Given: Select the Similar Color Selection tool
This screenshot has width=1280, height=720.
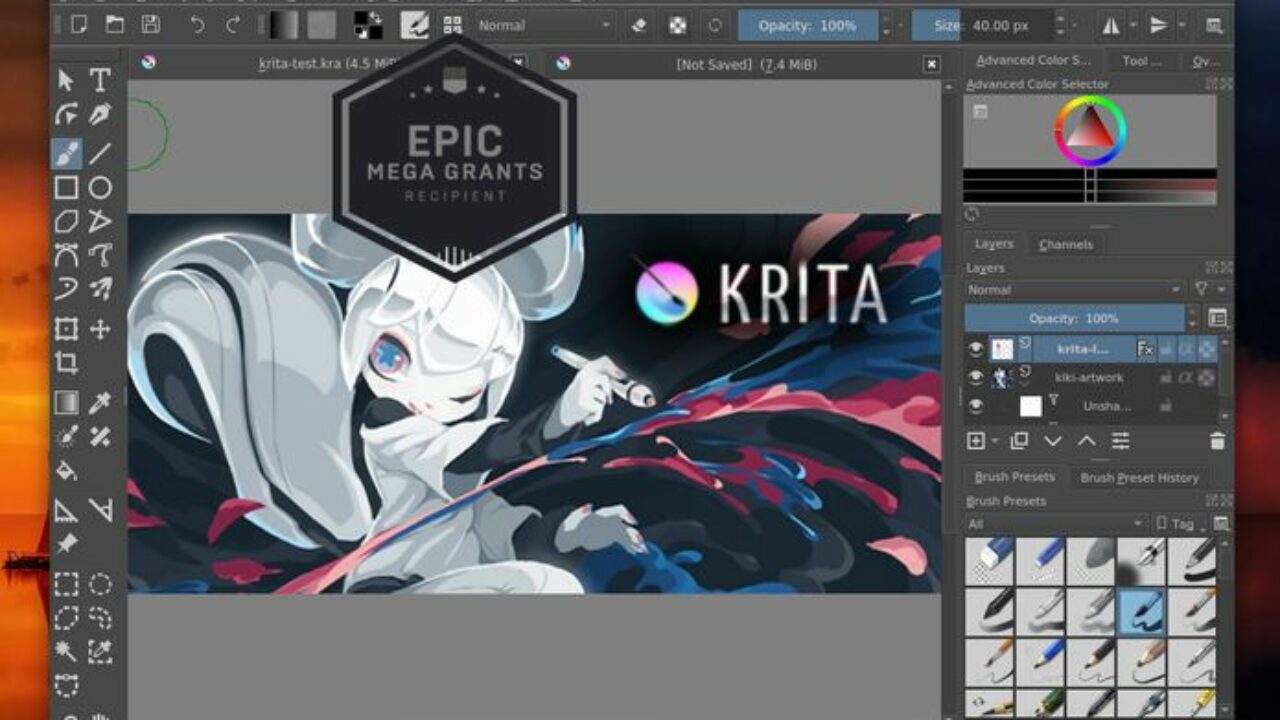Looking at the screenshot, I should pos(100,652).
